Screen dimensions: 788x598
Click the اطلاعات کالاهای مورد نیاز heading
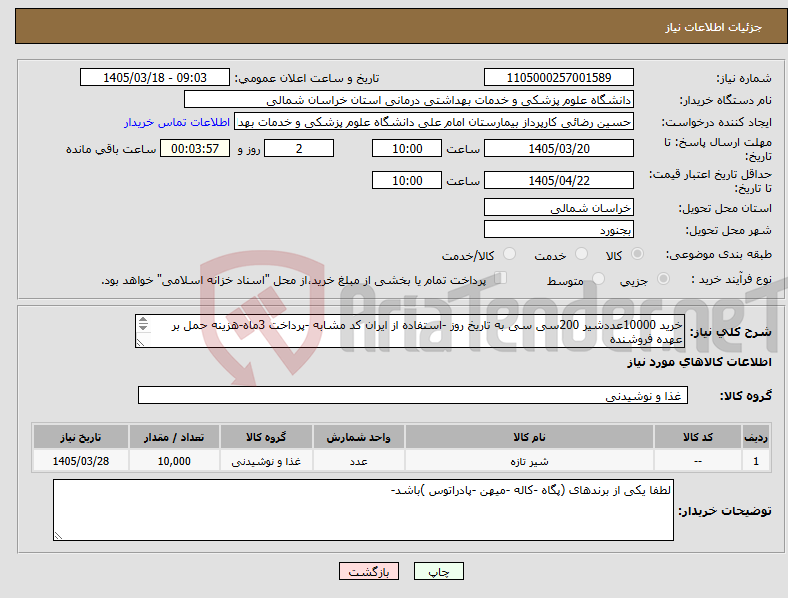click(699, 362)
